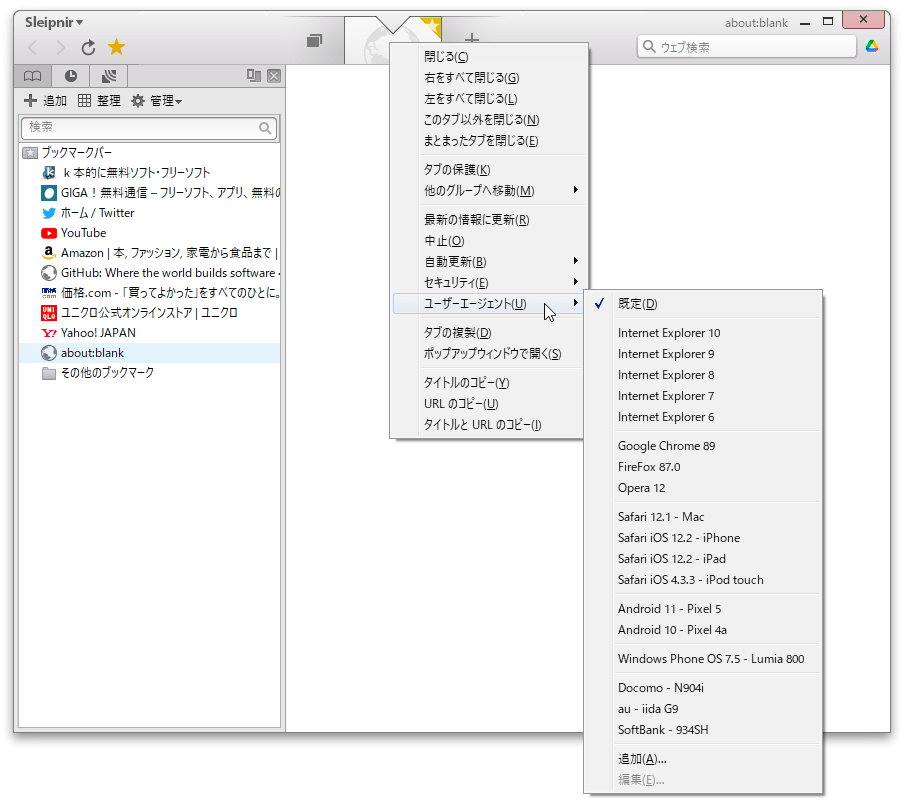Choose 右をすべて閉じる(G)
The image size is (904, 806).
(x=488, y=77)
